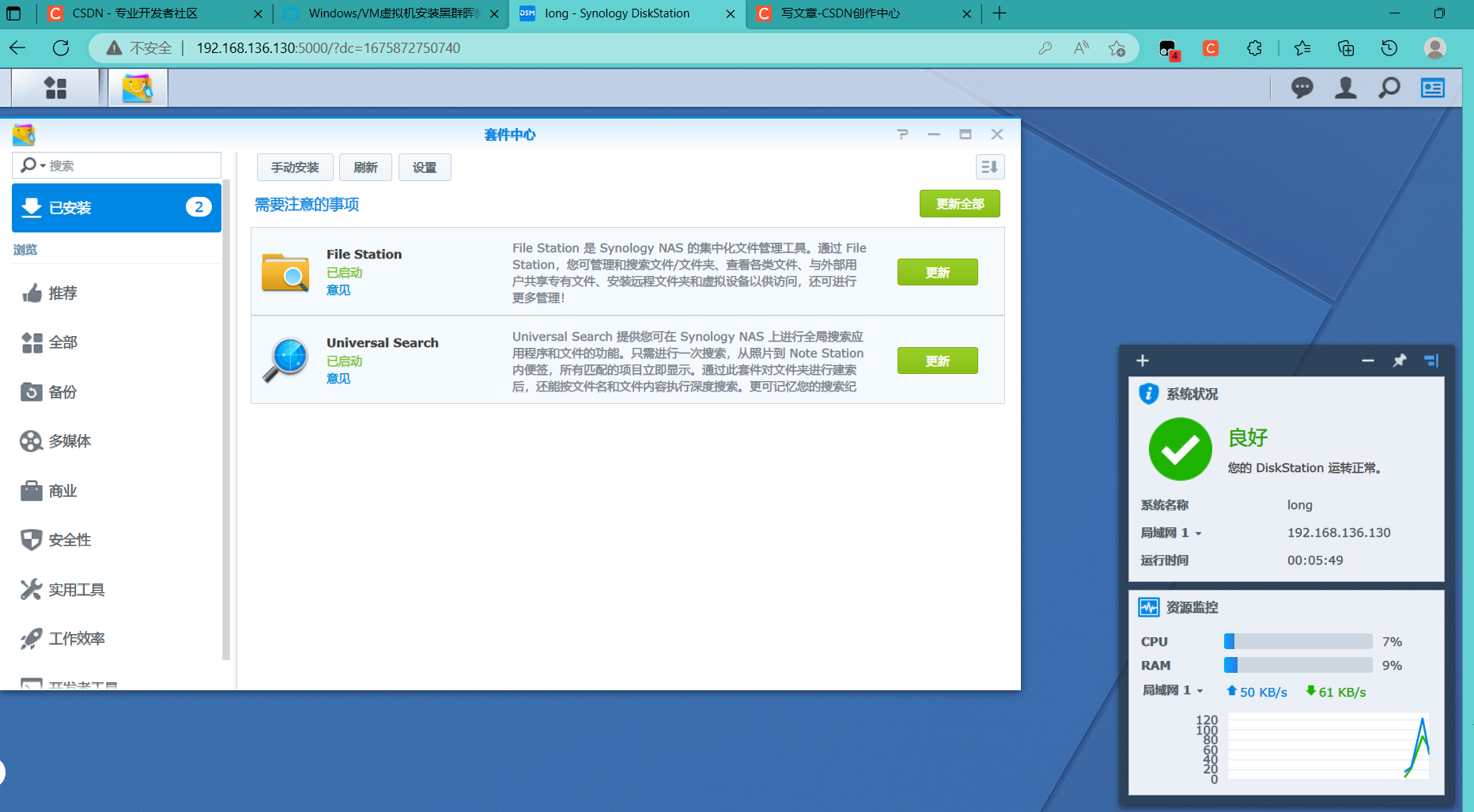
Task: Click Package Center taskbar icon
Action: point(138,88)
